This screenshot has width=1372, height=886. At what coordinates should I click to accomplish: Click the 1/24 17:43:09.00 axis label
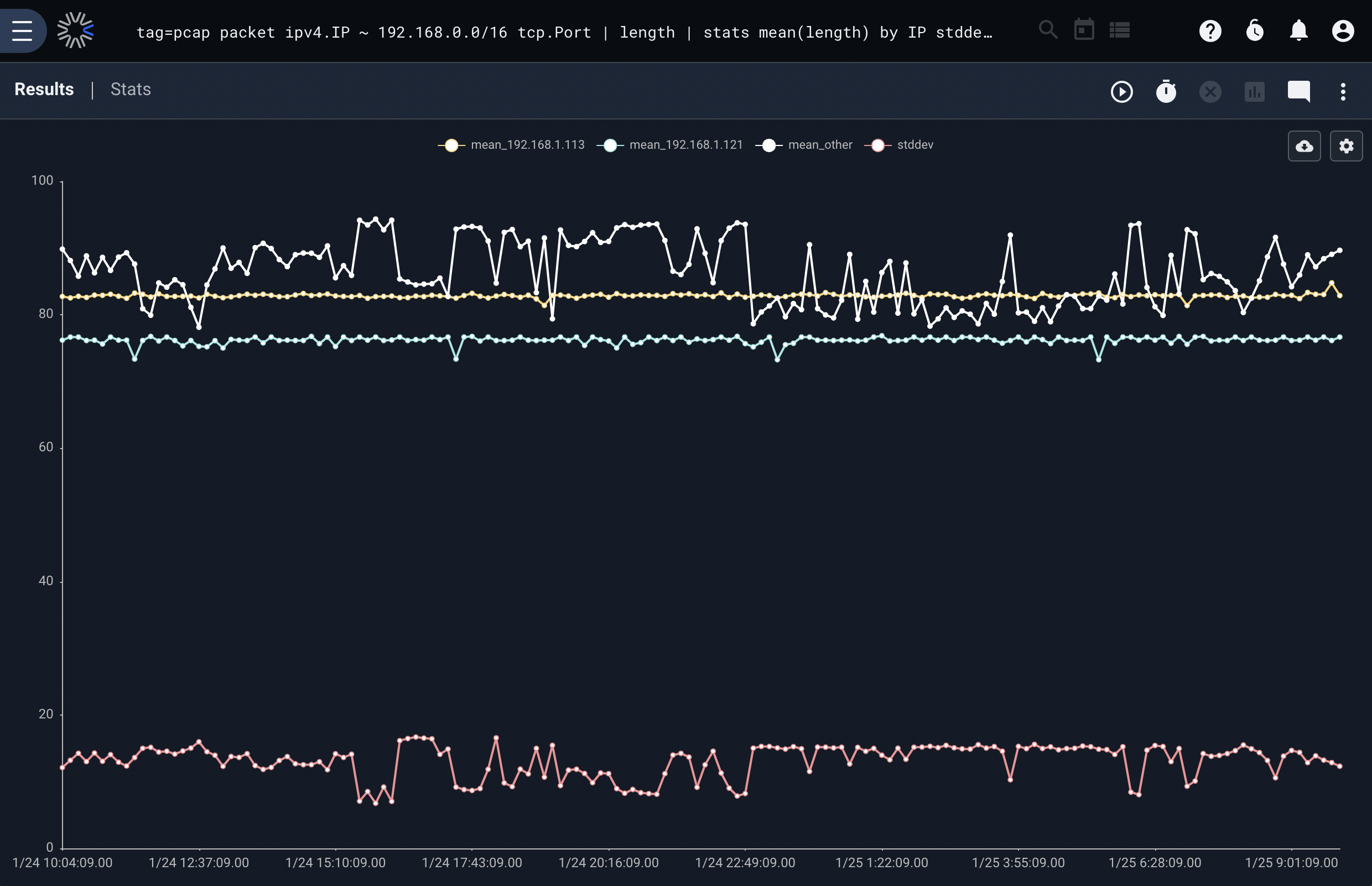click(472, 862)
